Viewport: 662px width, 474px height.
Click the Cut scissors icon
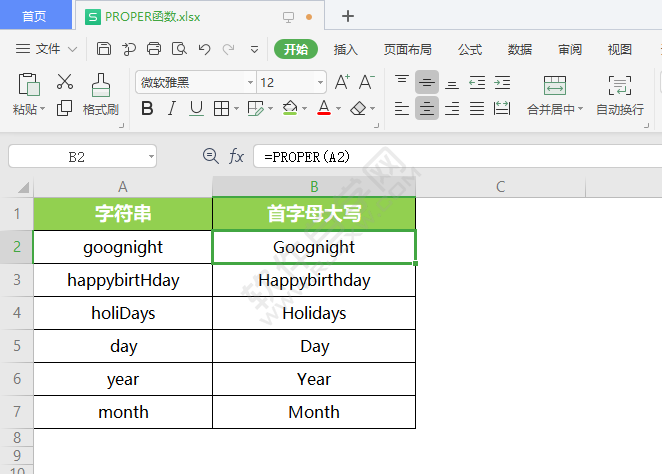click(x=65, y=81)
